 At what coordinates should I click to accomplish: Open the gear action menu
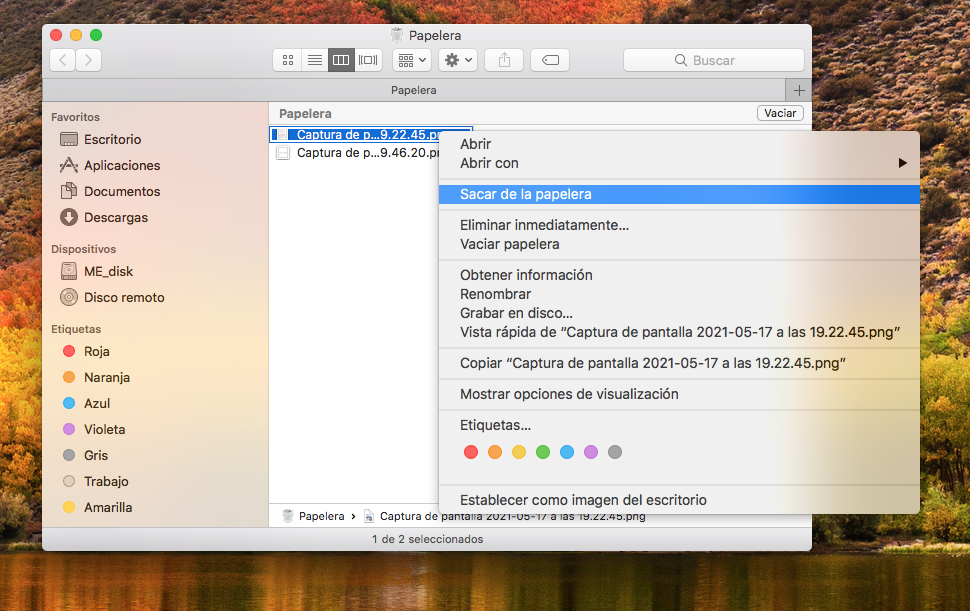coord(458,60)
